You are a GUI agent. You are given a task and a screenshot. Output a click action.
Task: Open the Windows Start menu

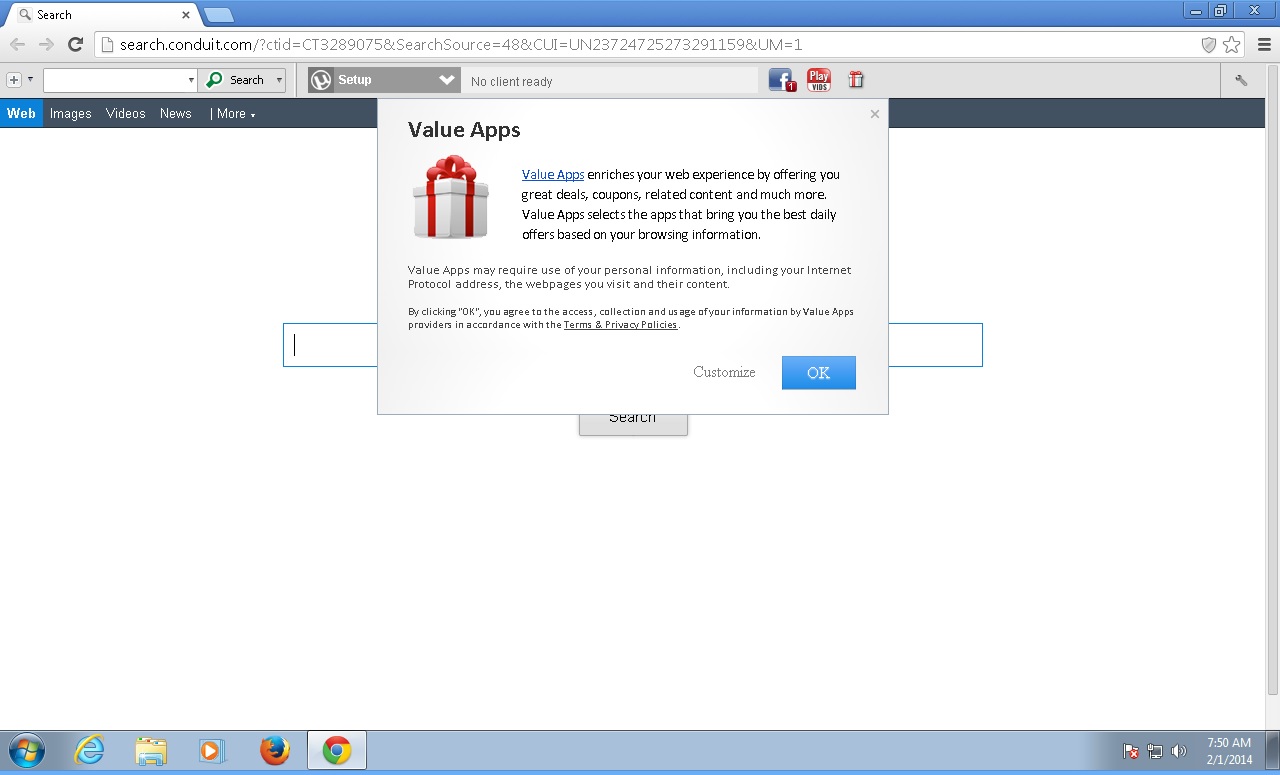(x=27, y=750)
